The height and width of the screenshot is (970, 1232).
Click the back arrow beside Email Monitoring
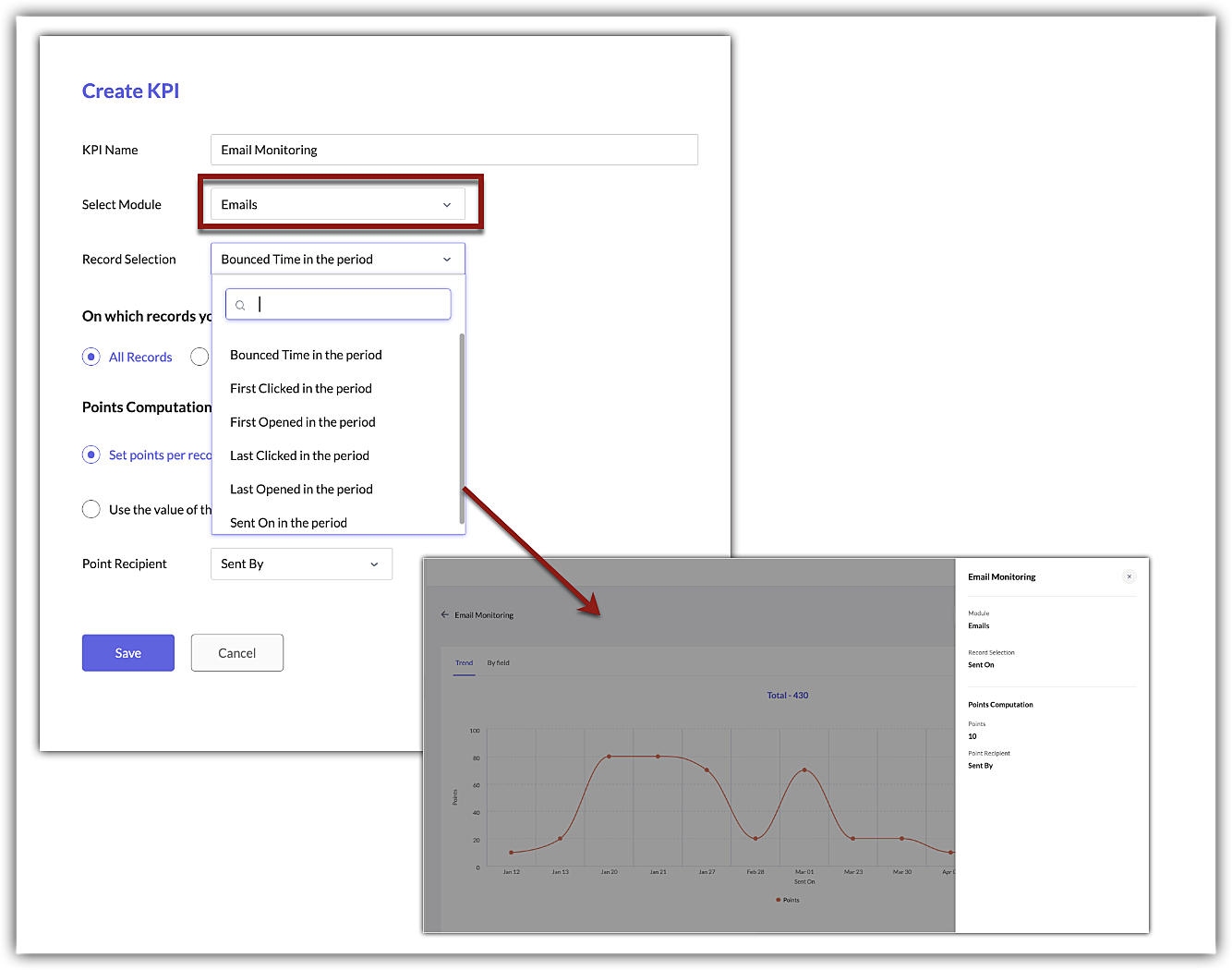(445, 614)
